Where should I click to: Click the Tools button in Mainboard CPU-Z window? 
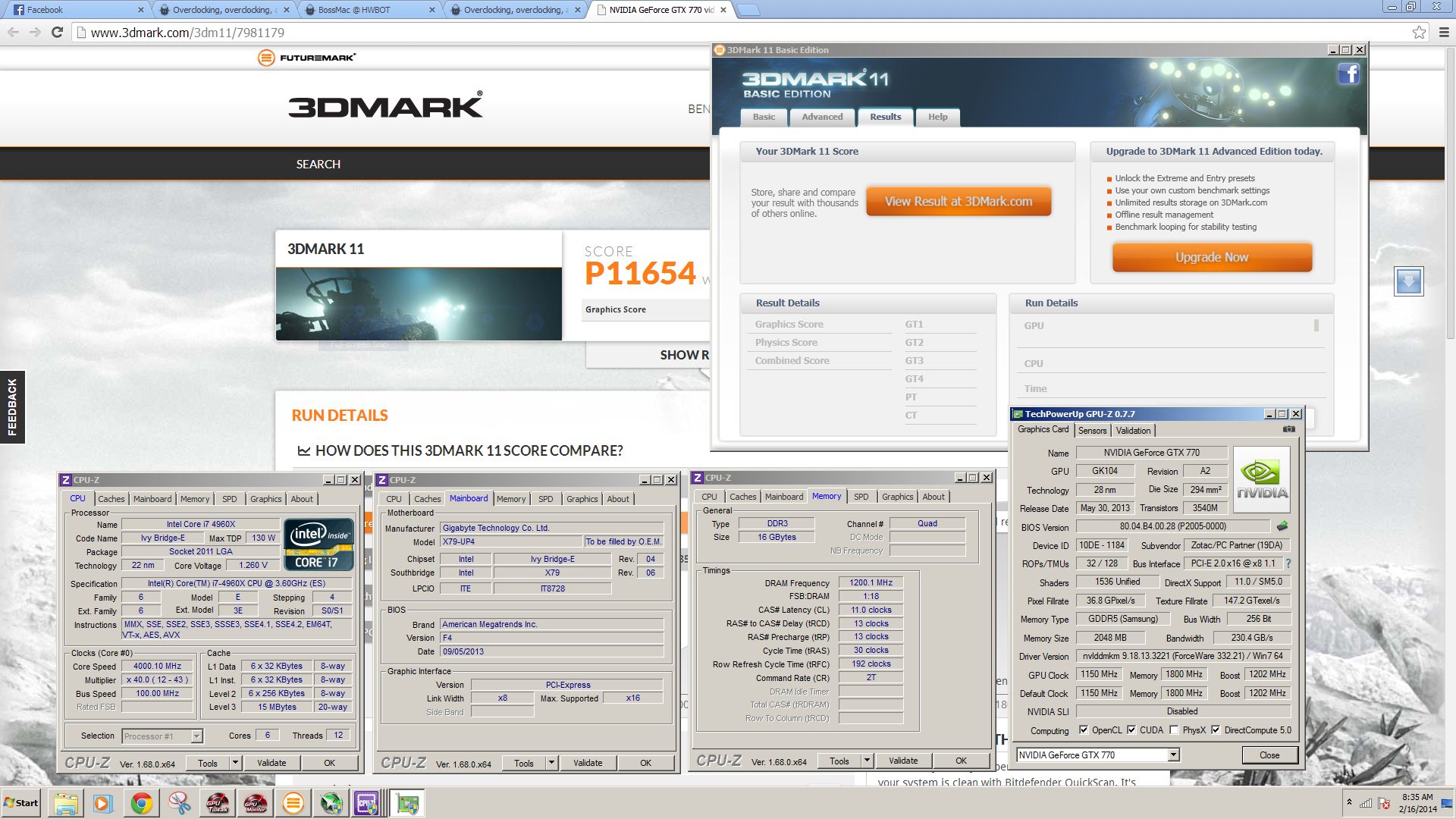pyautogui.click(x=524, y=763)
